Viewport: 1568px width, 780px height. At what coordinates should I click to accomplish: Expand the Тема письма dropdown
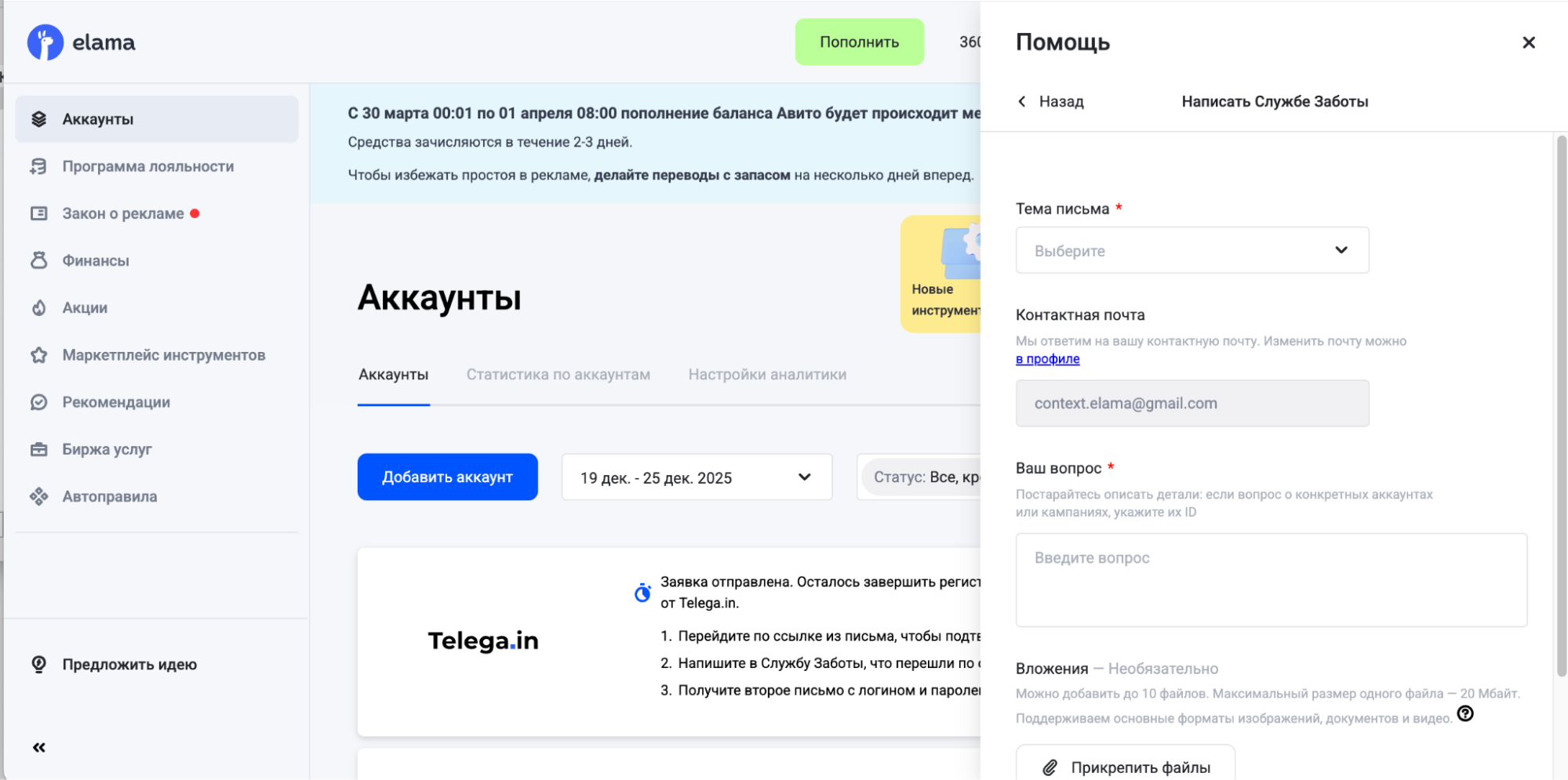coord(1191,250)
